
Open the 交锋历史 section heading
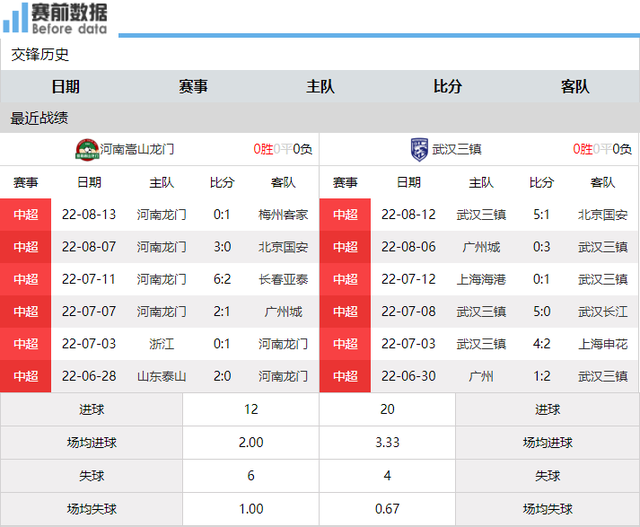[40, 54]
